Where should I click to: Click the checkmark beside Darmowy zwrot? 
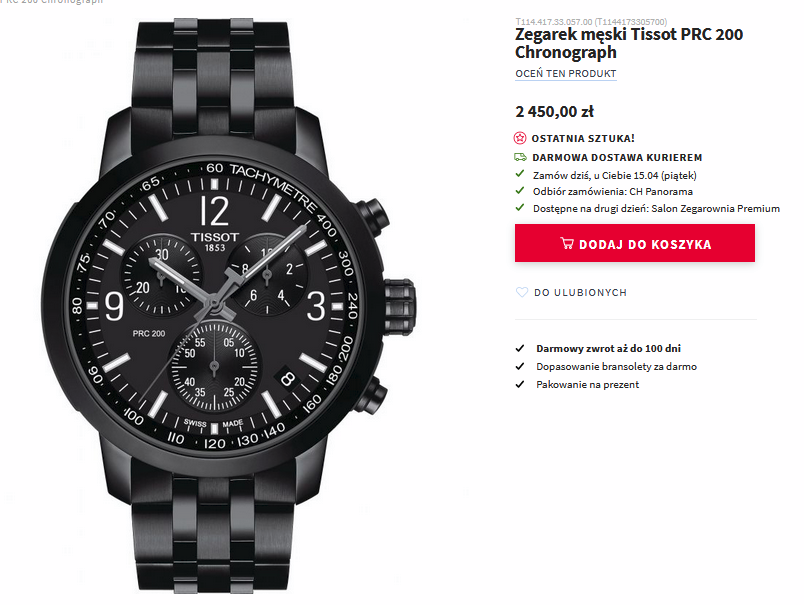[519, 349]
